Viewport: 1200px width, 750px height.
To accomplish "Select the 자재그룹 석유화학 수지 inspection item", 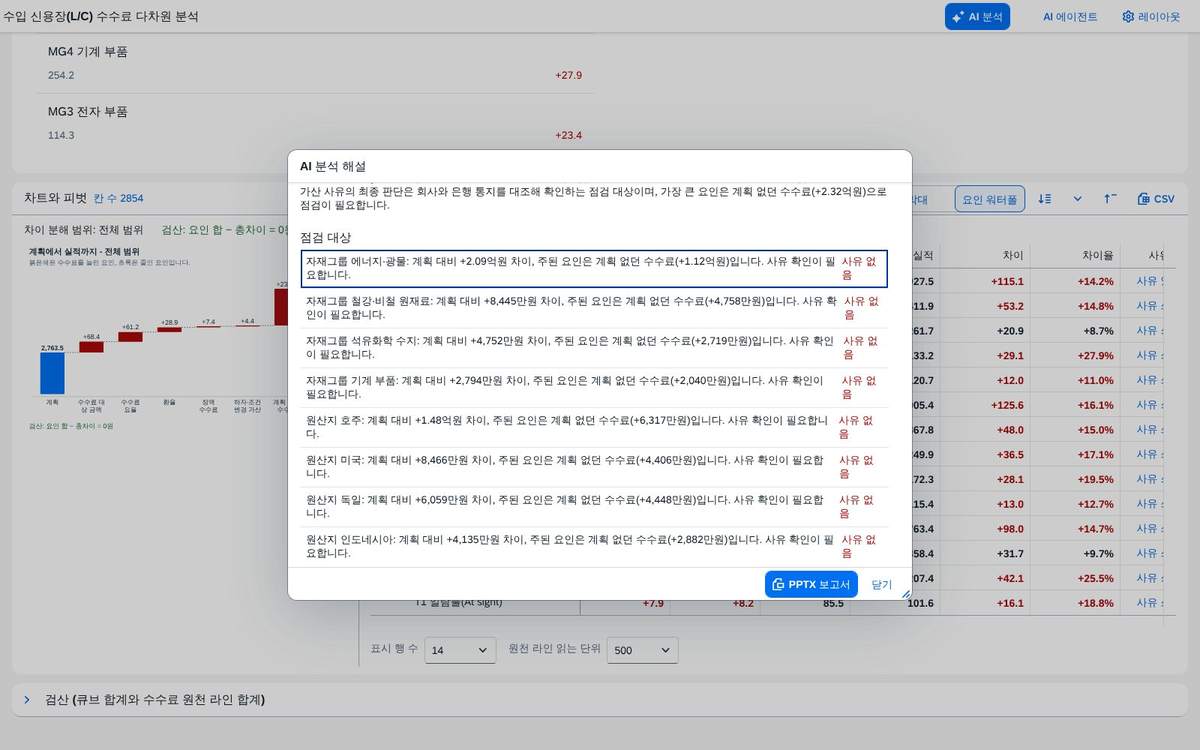I will click(594, 347).
